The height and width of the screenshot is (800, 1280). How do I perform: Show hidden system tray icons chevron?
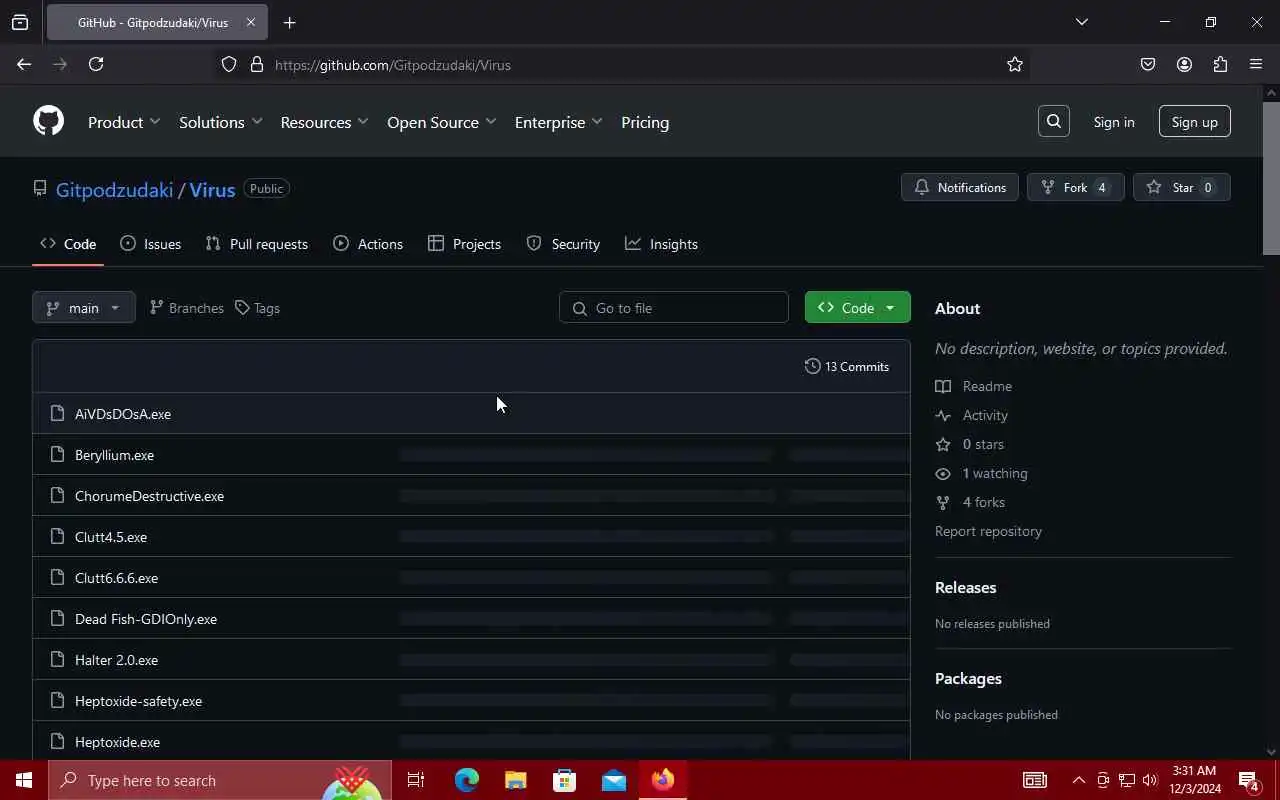1078,780
